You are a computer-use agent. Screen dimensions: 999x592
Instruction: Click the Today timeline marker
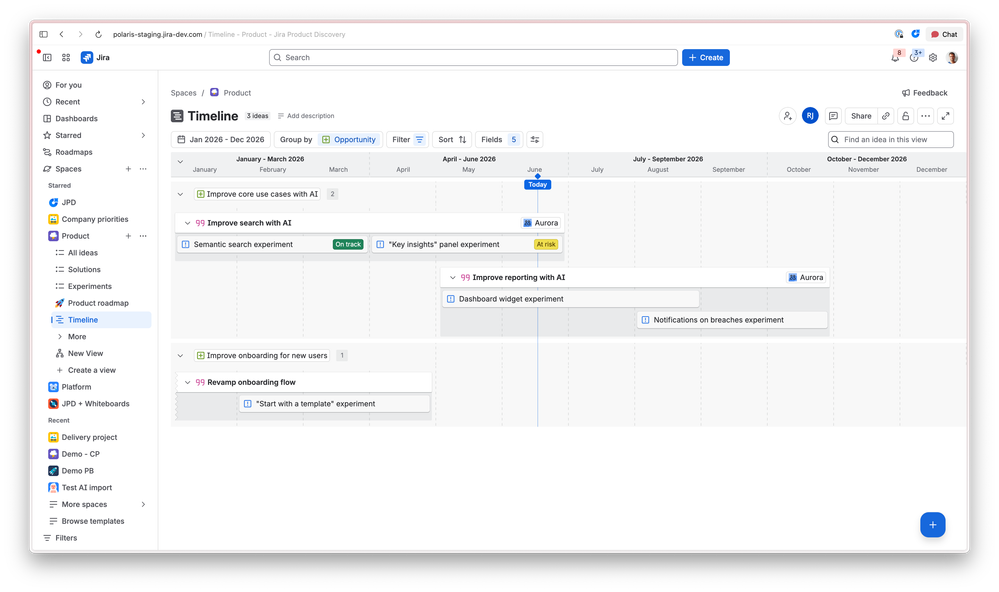(x=537, y=184)
